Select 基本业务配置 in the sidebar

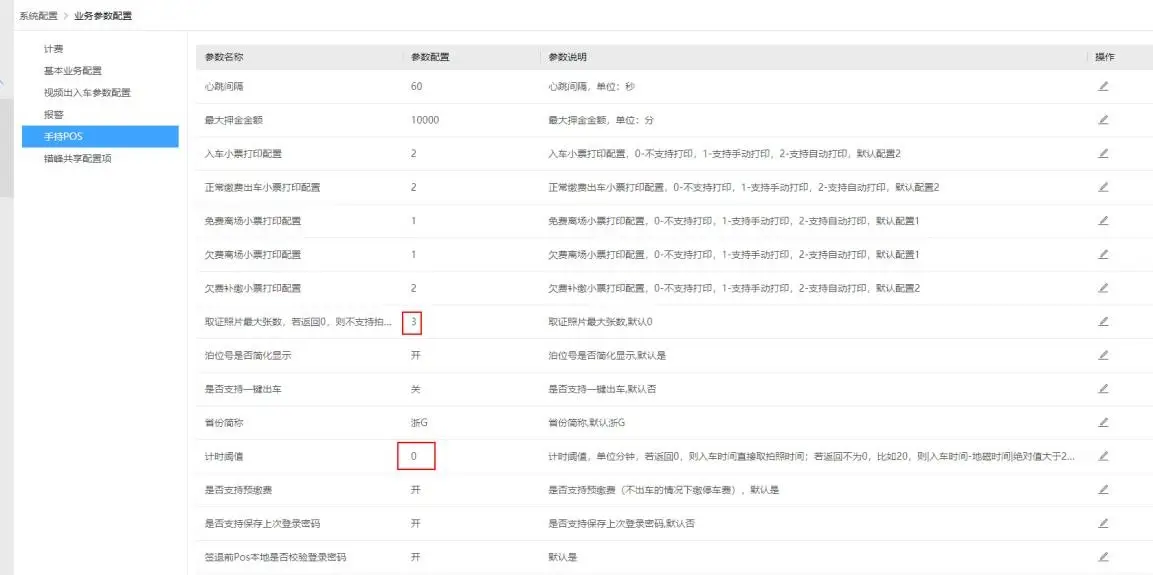[x=72, y=71]
